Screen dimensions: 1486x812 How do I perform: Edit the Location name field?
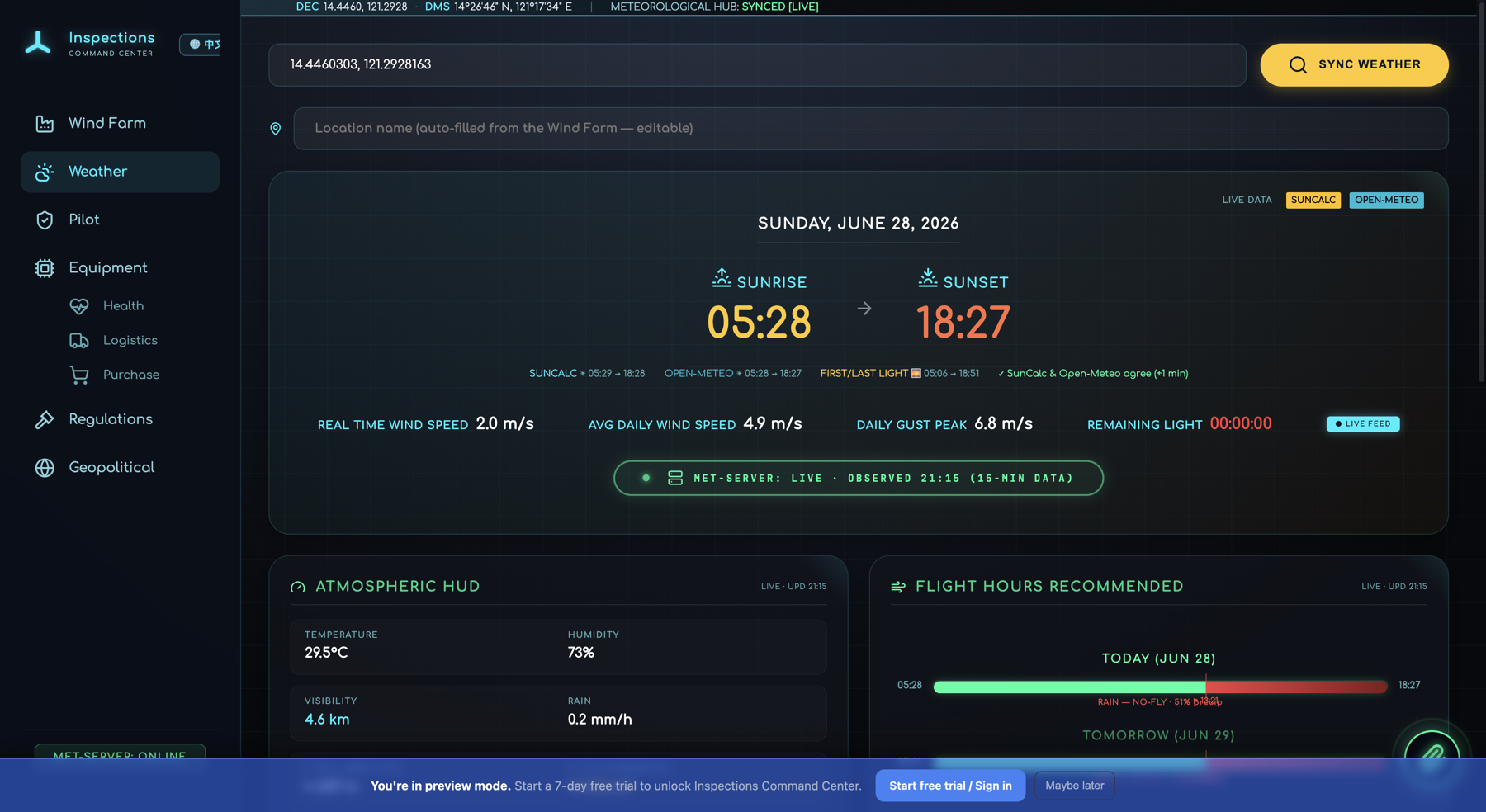[x=870, y=129]
